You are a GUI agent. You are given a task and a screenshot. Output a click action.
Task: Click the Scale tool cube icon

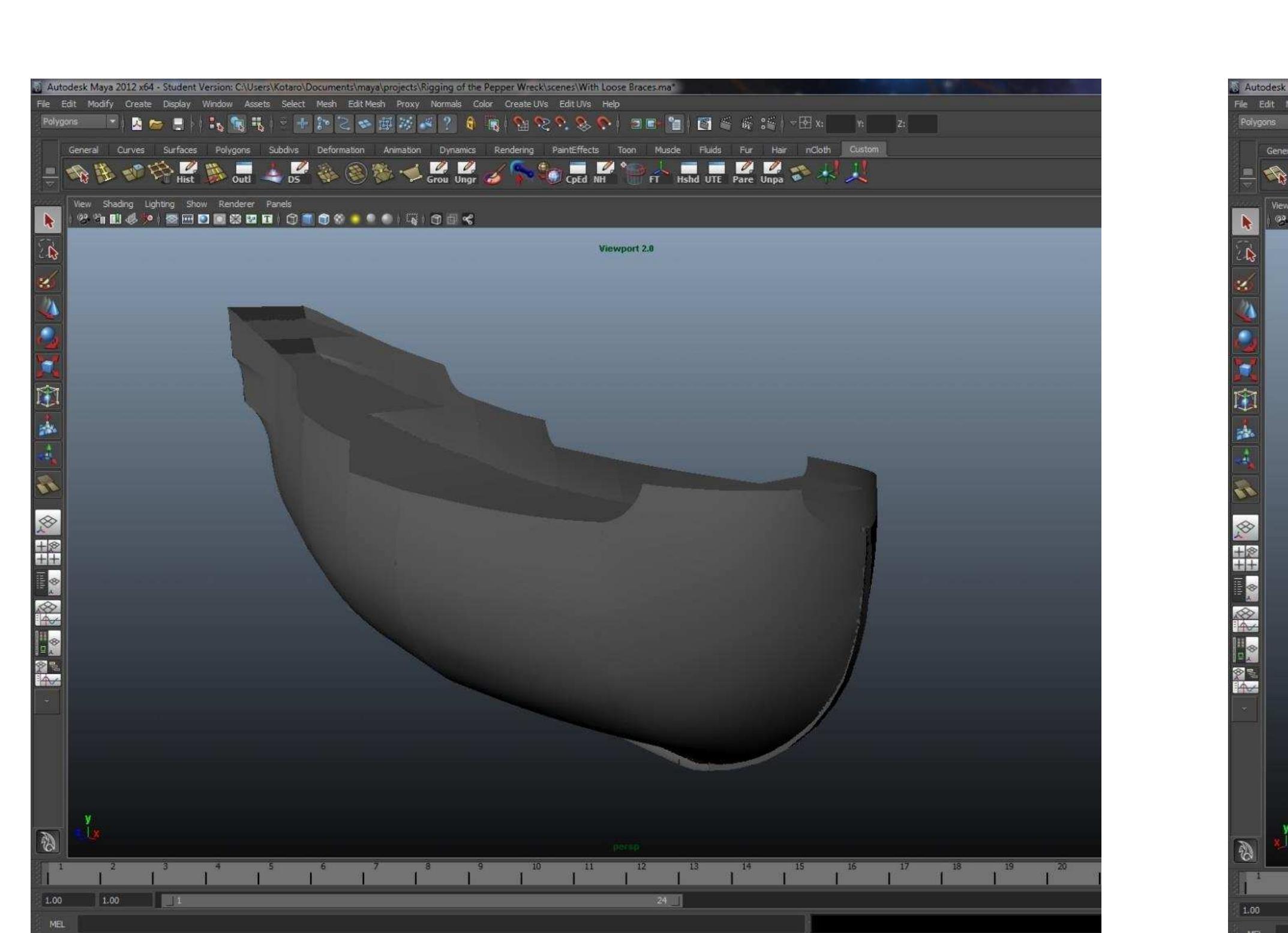pos(48,367)
